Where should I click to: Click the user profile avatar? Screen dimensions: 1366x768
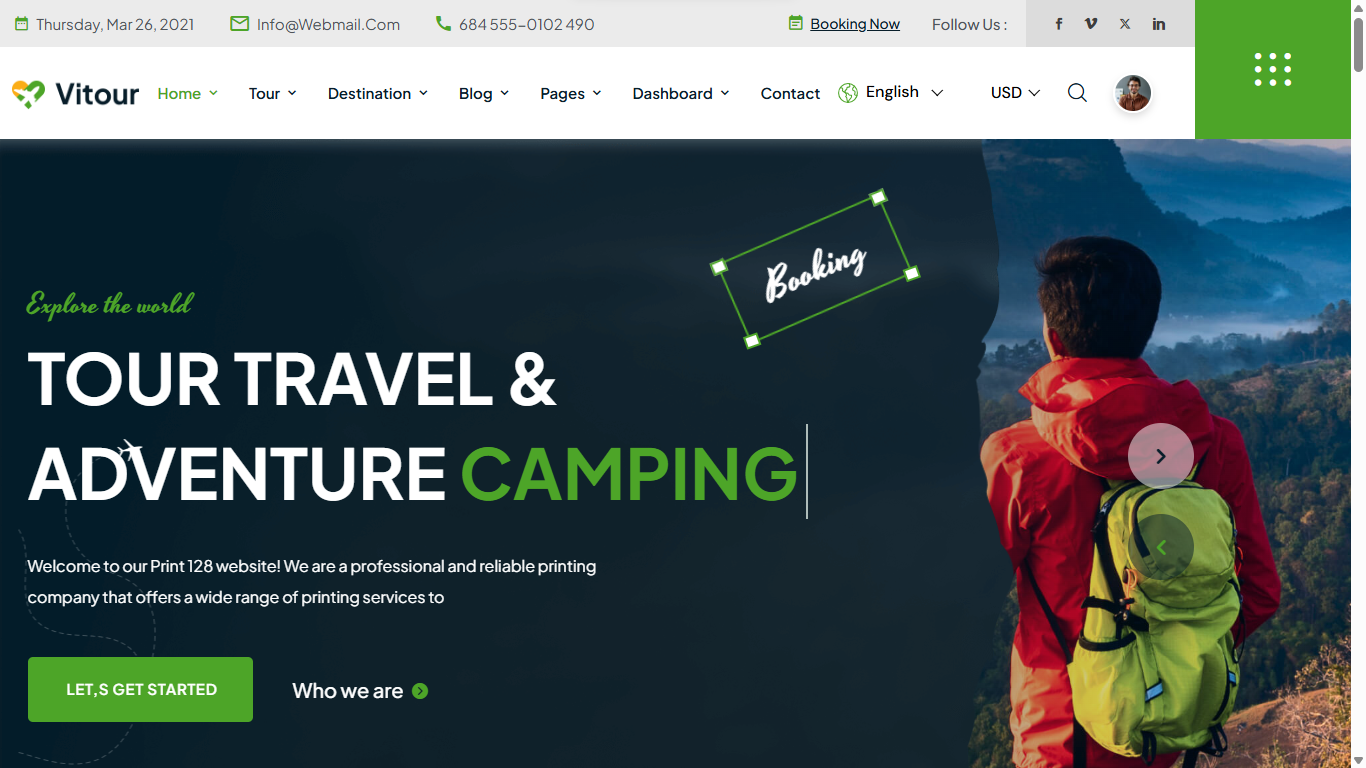[x=1133, y=93]
